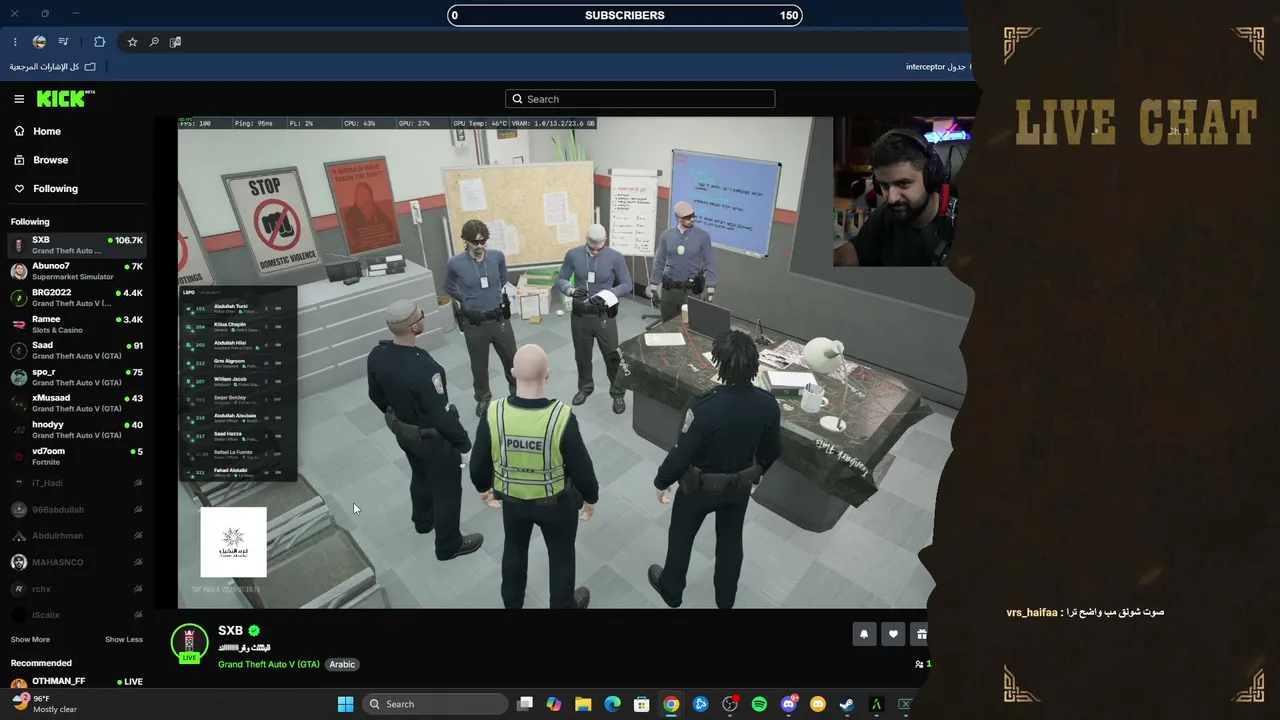1280x720 pixels.
Task: Open offline MAHASNCO channel
Action: (77, 562)
